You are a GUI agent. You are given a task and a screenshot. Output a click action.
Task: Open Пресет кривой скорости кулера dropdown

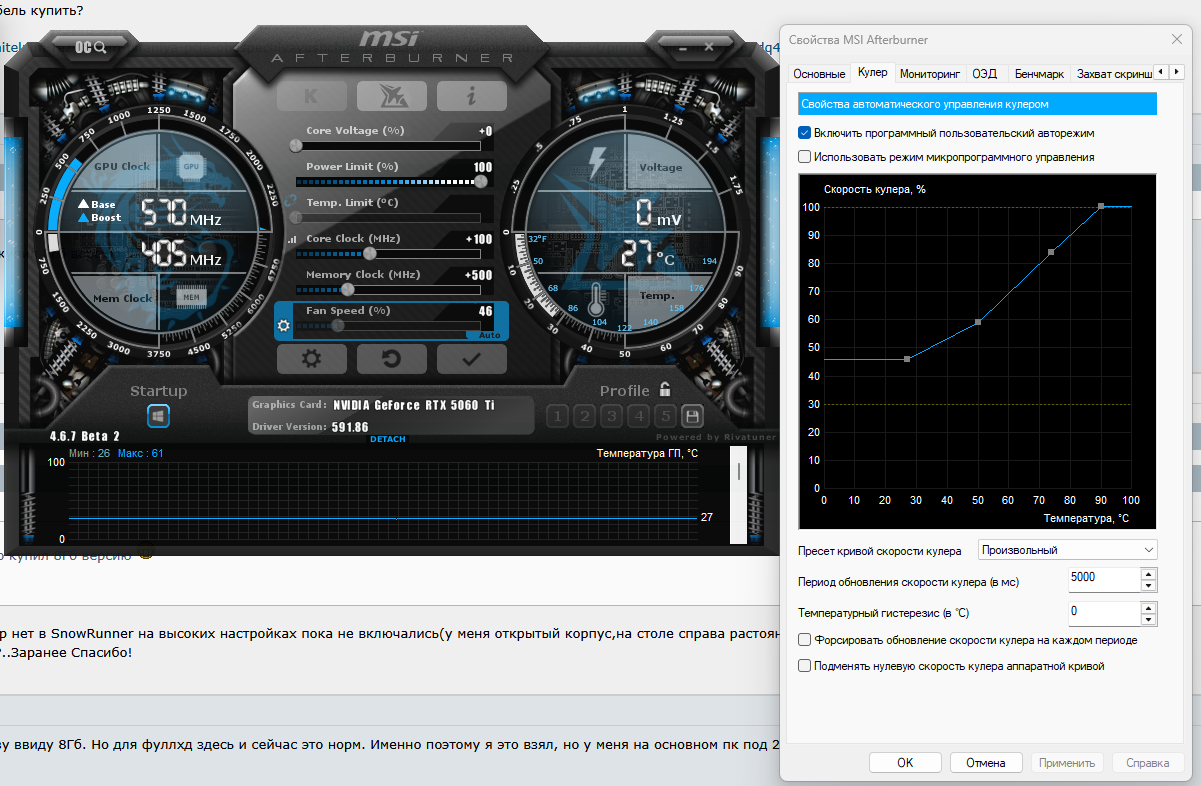coord(1068,550)
